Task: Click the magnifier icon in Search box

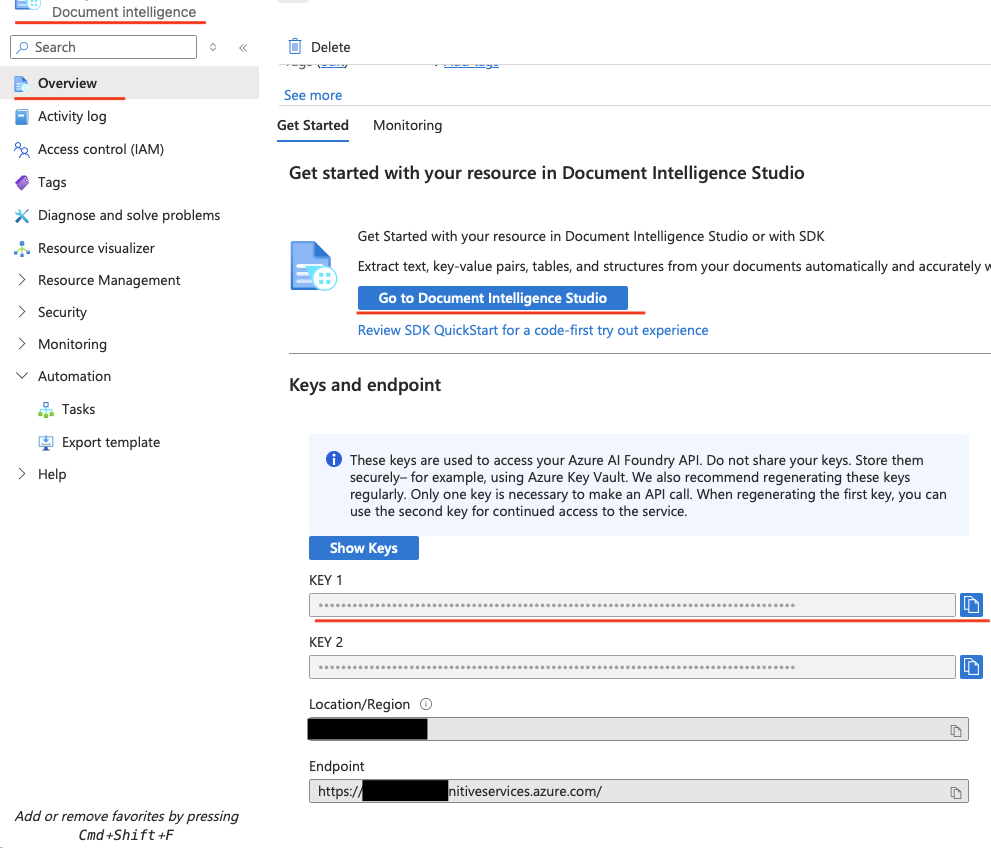Action: point(23,47)
